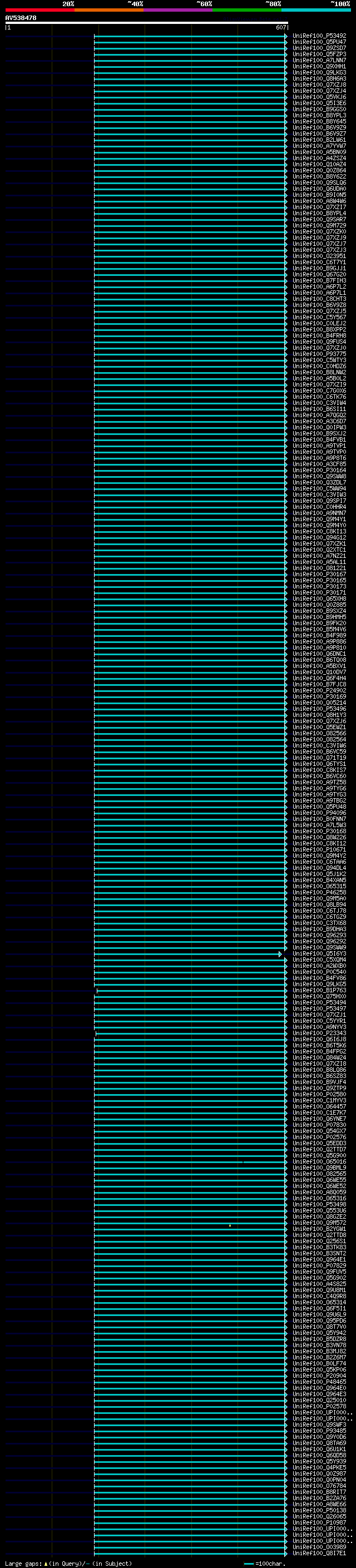Select hit label UniRef100_O23951
The image size is (356, 1568).
pyautogui.click(x=319, y=256)
